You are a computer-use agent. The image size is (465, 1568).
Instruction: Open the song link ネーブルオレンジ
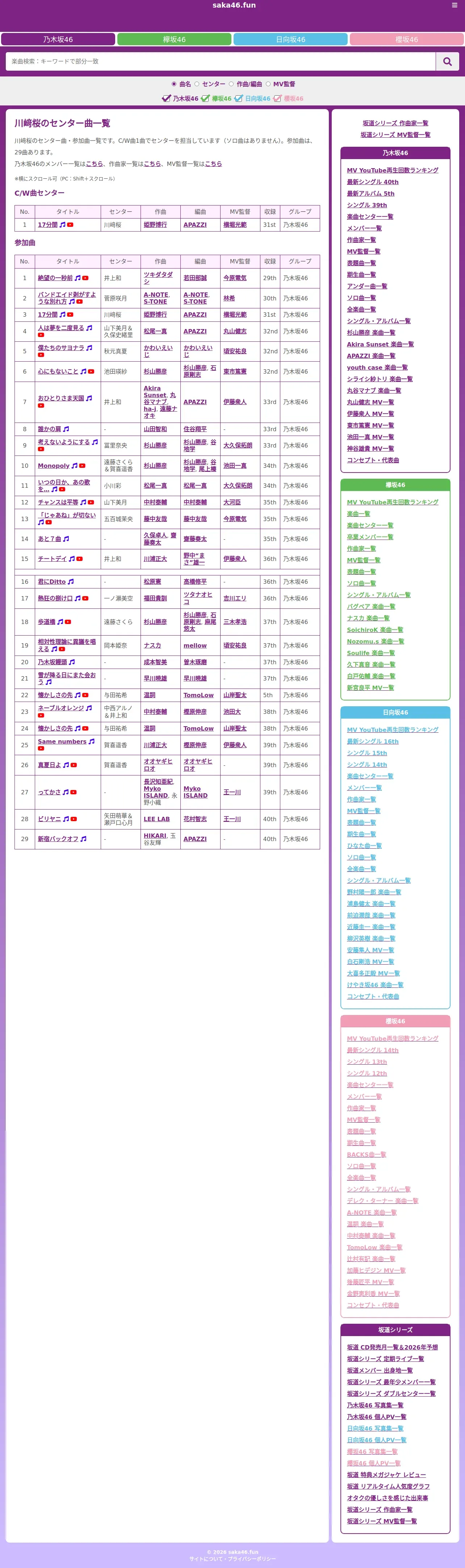[x=61, y=708]
